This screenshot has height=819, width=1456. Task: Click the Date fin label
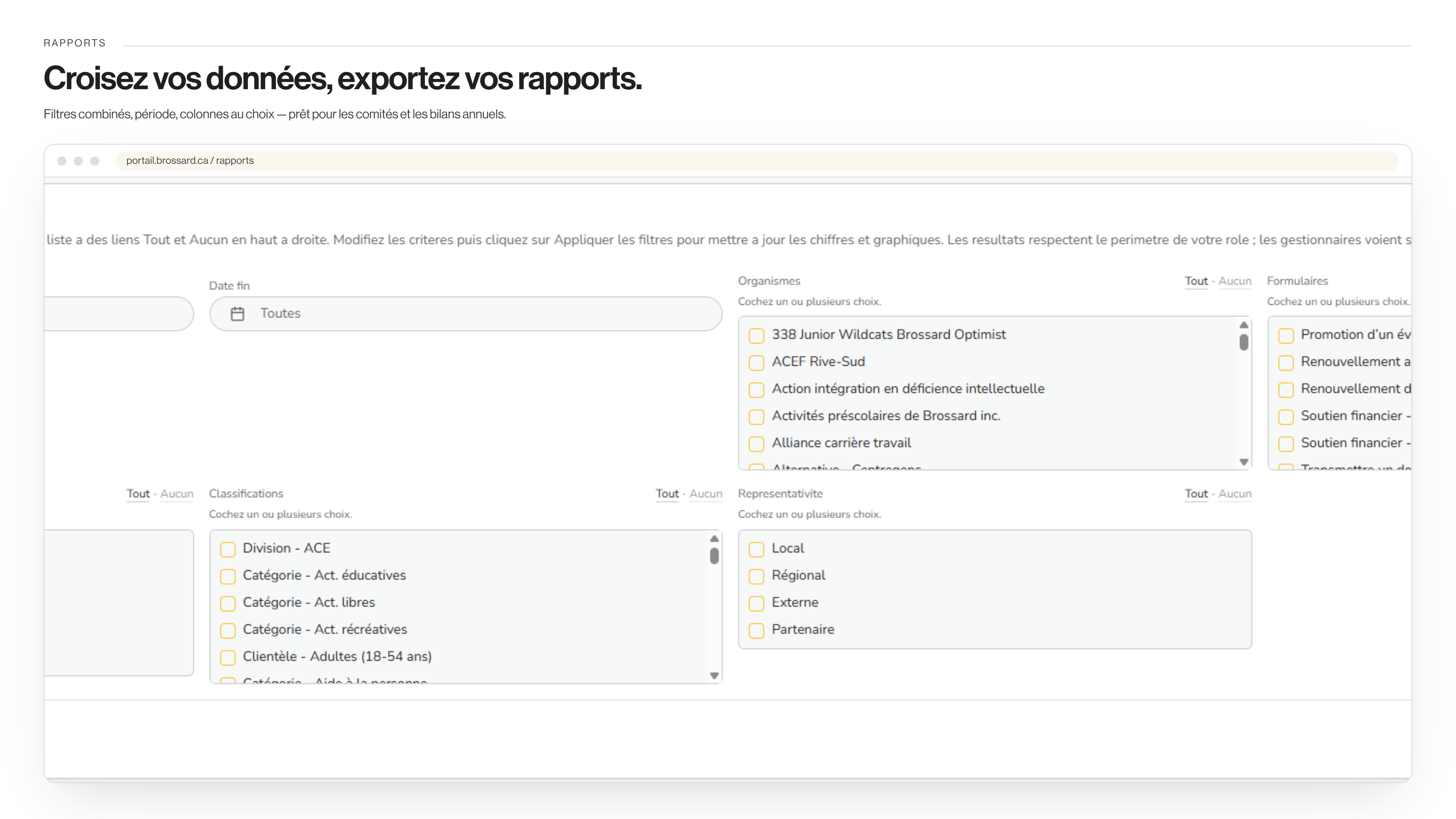pyautogui.click(x=229, y=285)
